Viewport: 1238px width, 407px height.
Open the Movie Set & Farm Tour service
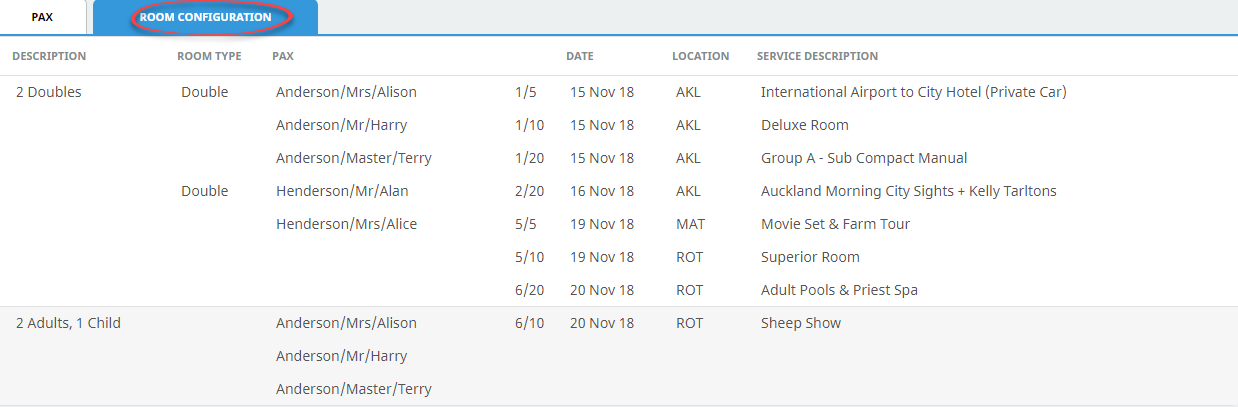click(x=835, y=224)
